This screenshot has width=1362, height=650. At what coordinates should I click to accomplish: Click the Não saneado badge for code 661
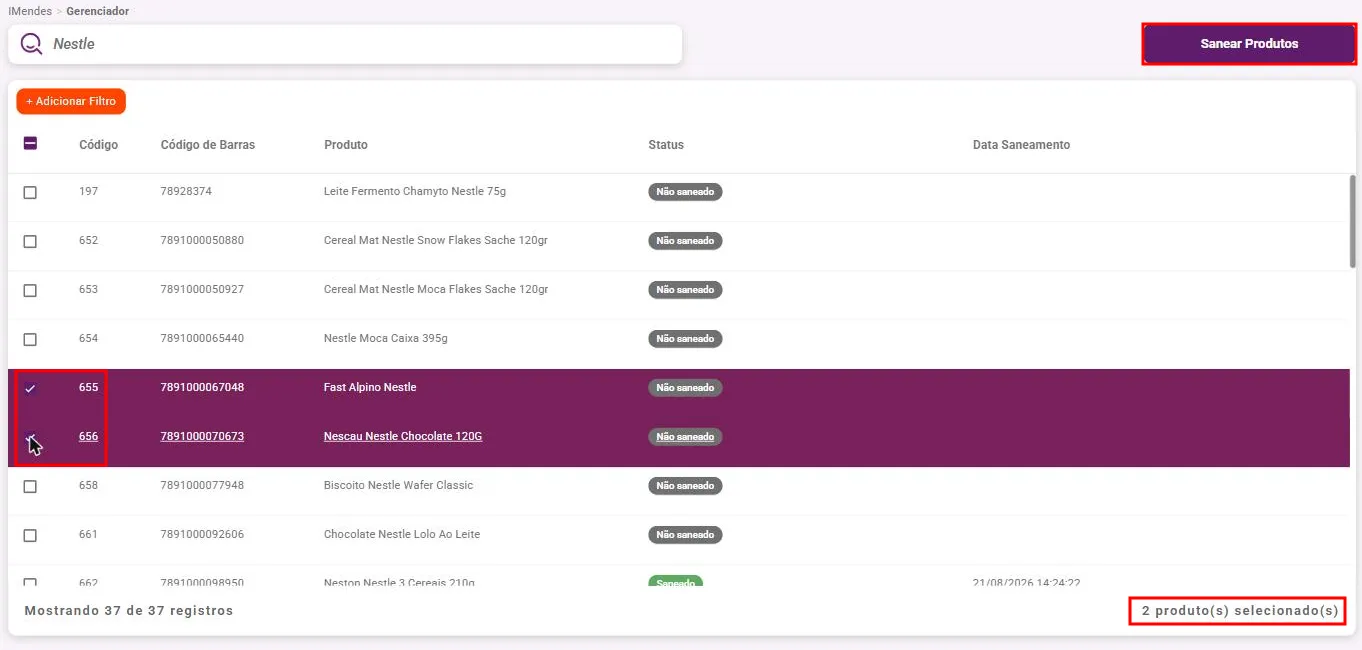click(x=685, y=535)
